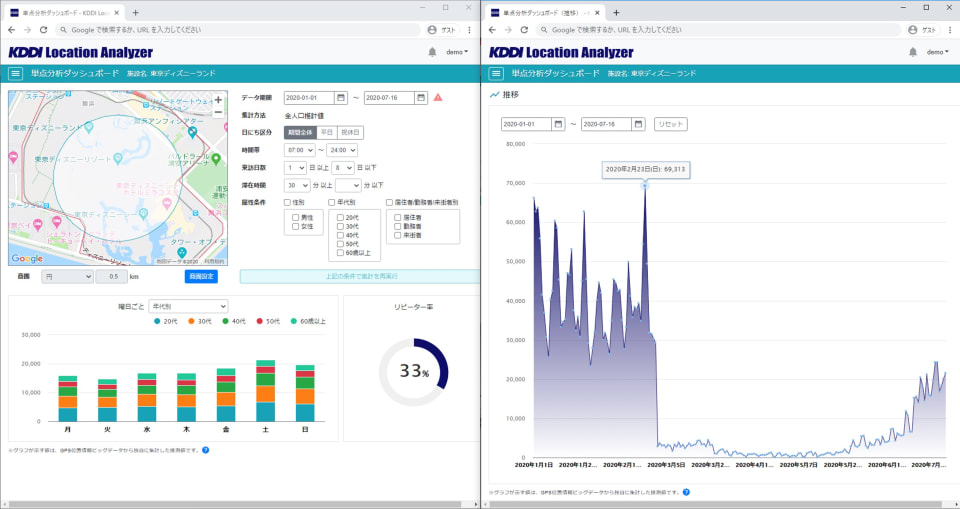The height and width of the screenshot is (509, 960).
Task: Open calendar picker for 2020-01-01 in left window
Action: pos(341,97)
